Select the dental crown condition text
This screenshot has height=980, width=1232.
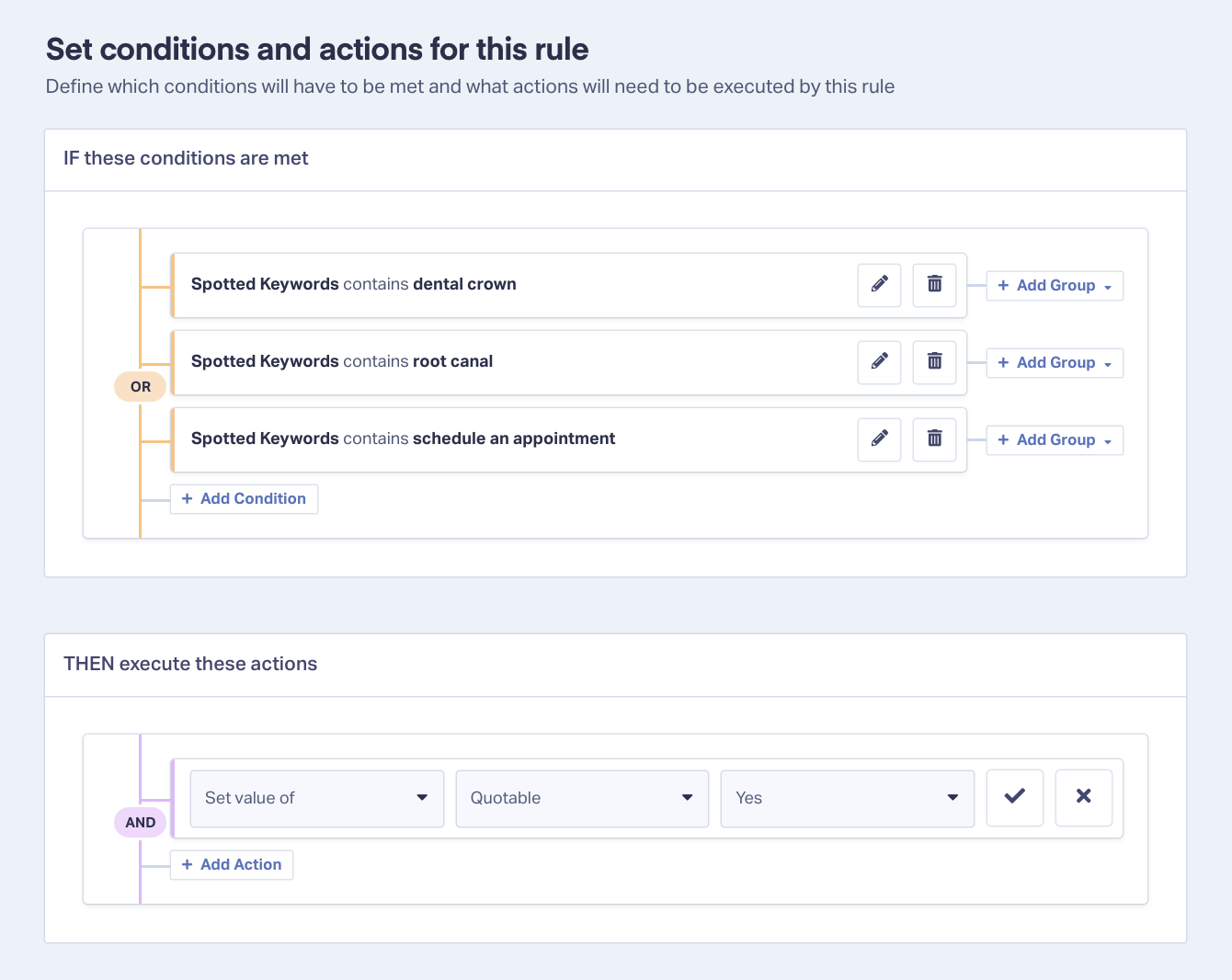click(354, 284)
